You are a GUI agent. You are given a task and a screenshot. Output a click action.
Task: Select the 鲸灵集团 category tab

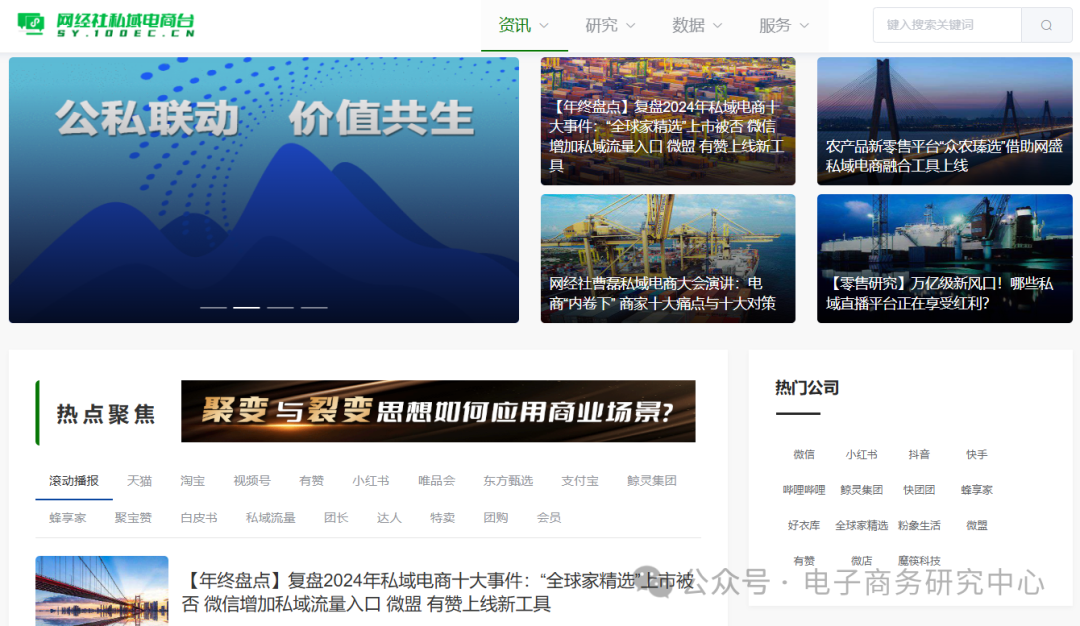[x=652, y=481]
